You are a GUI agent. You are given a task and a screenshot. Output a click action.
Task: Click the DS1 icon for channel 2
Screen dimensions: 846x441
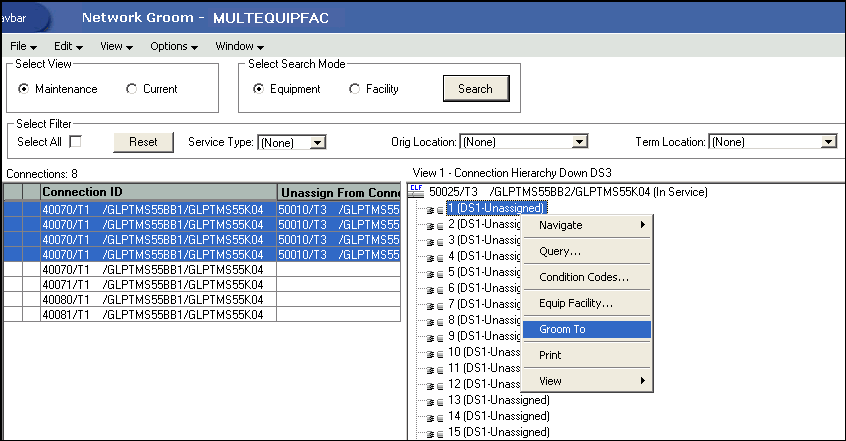point(435,226)
